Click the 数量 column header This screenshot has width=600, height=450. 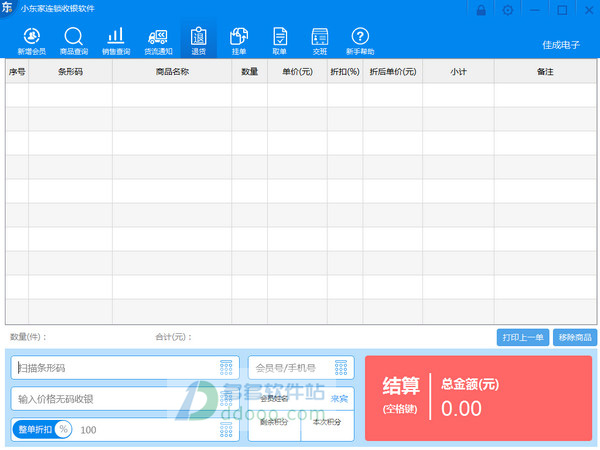249,72
